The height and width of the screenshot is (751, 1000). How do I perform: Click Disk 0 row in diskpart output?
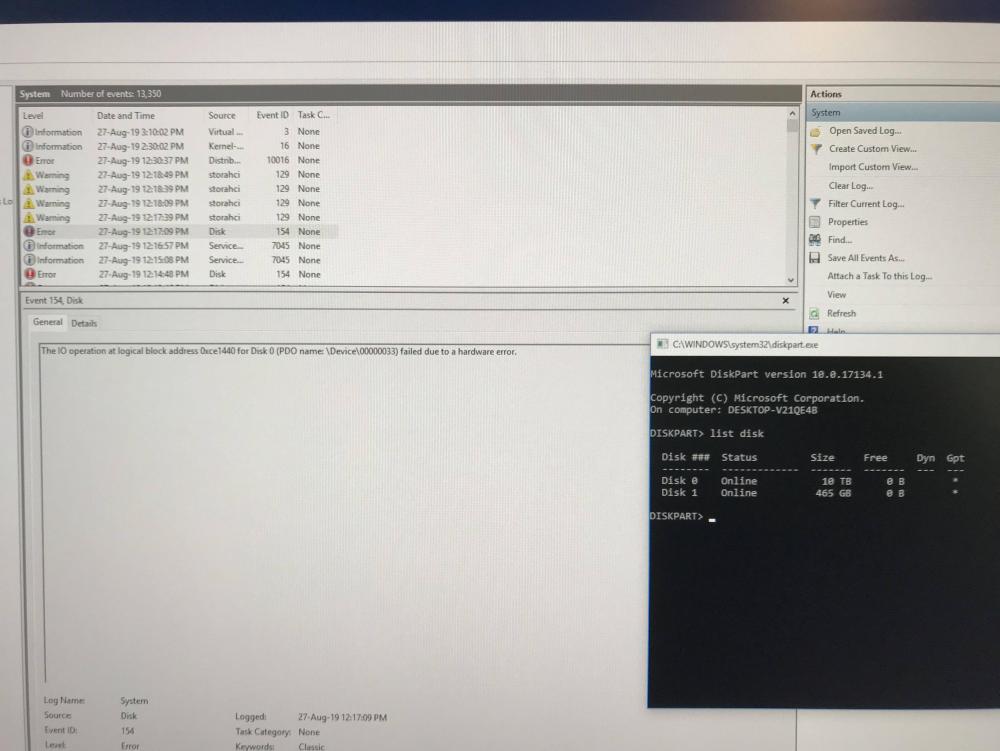(x=811, y=481)
